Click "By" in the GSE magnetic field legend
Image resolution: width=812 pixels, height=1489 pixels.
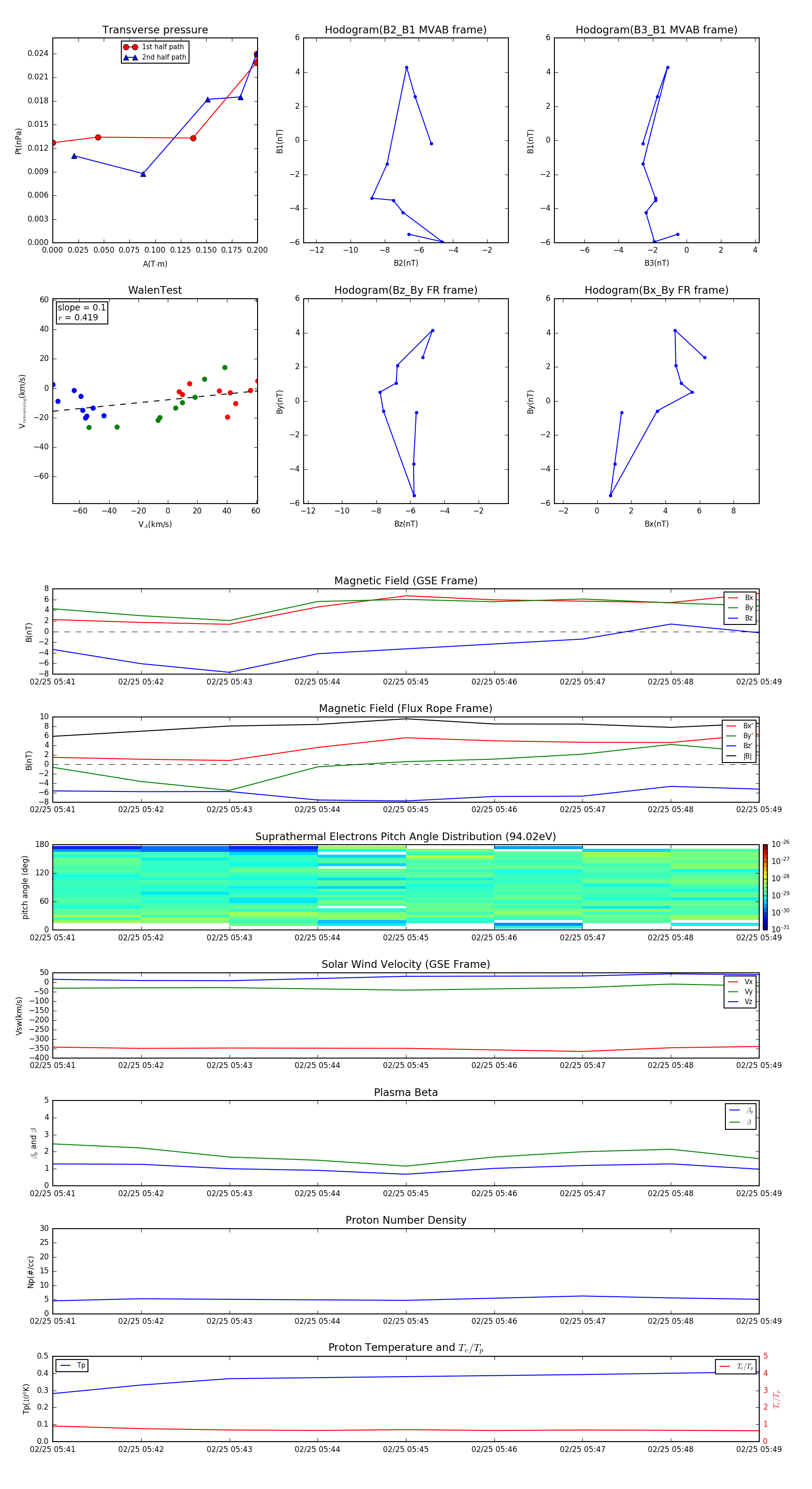[740, 607]
